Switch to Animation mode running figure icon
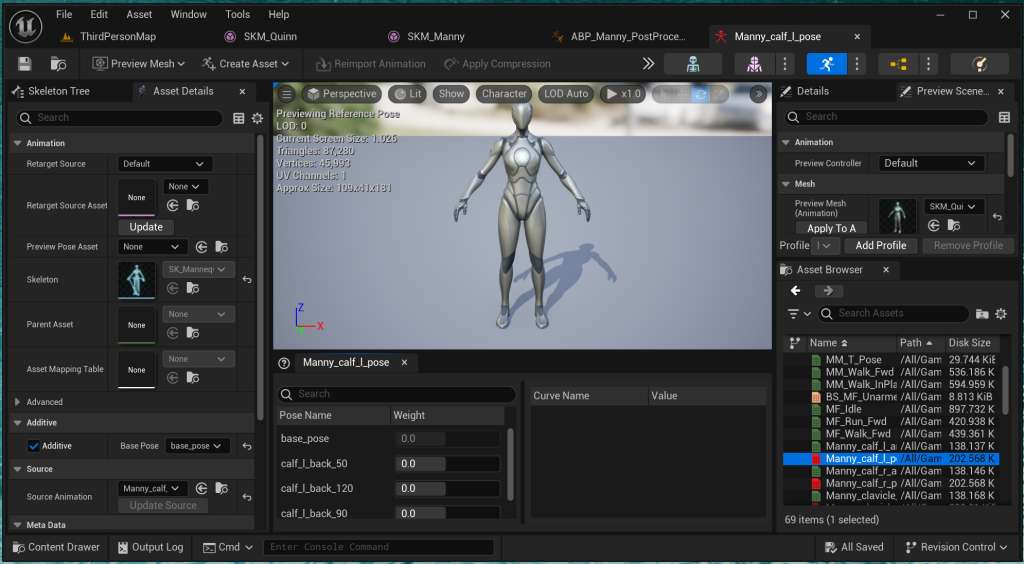 [827, 63]
